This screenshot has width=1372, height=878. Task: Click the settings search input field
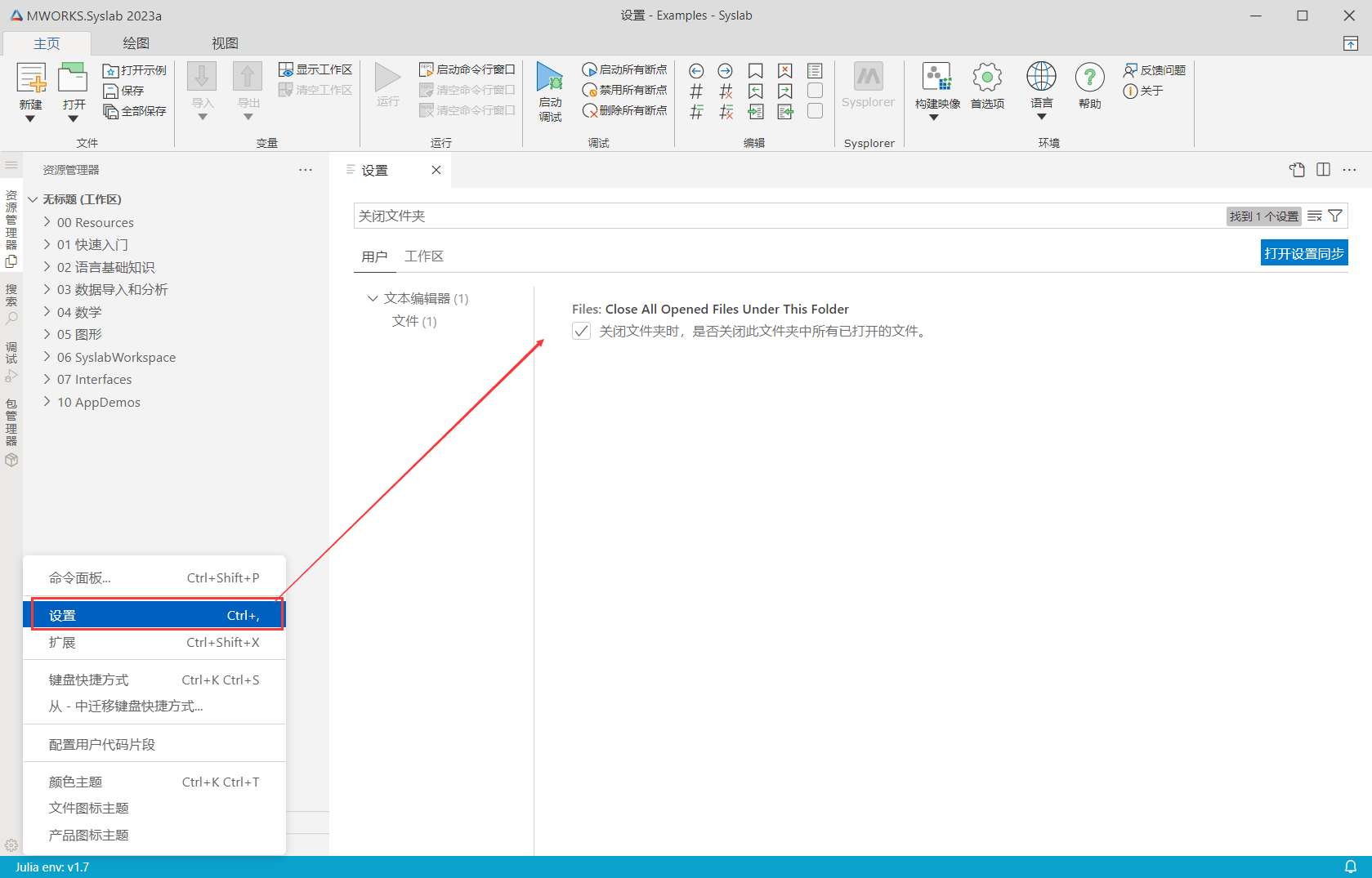pos(784,216)
